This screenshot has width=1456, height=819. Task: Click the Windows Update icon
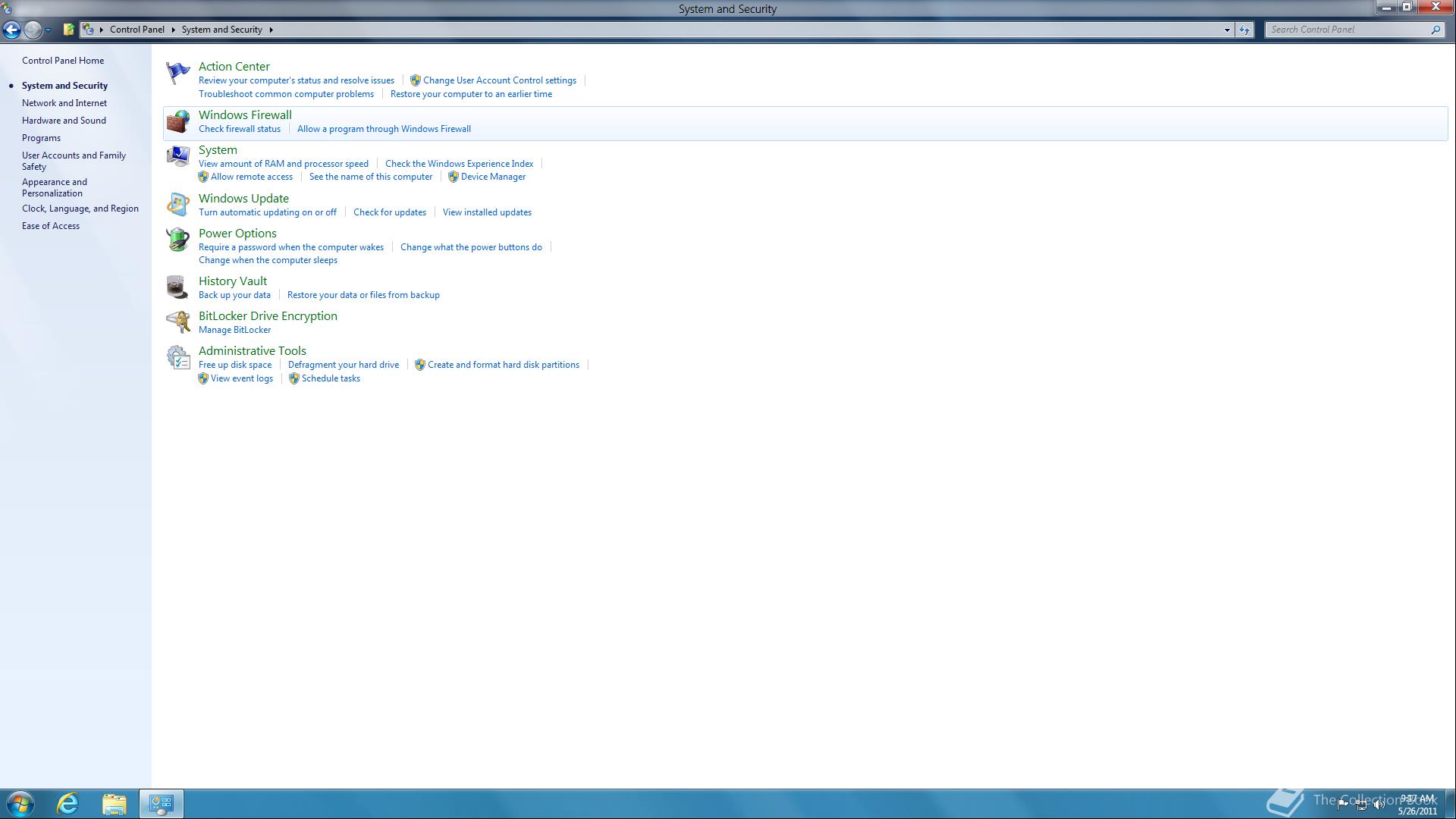(177, 205)
